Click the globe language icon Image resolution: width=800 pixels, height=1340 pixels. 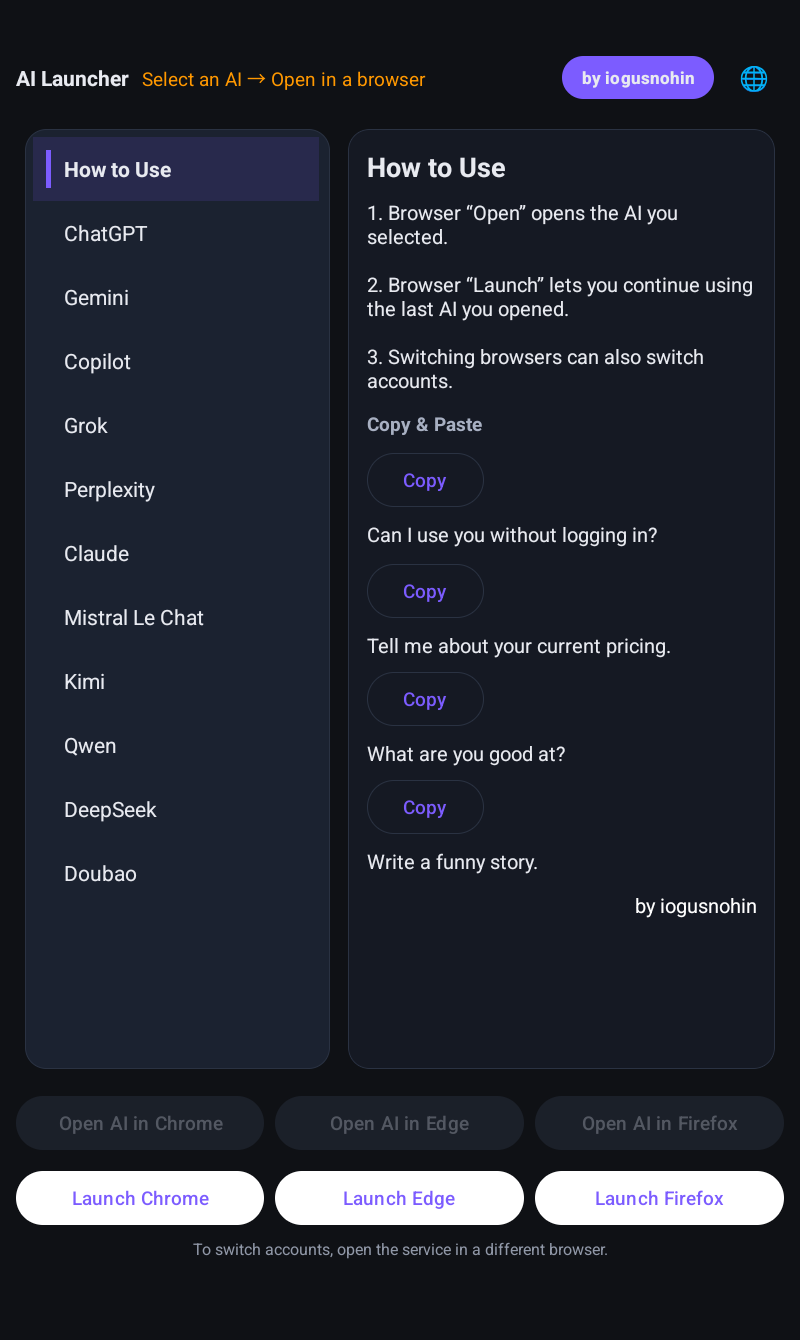coord(754,78)
